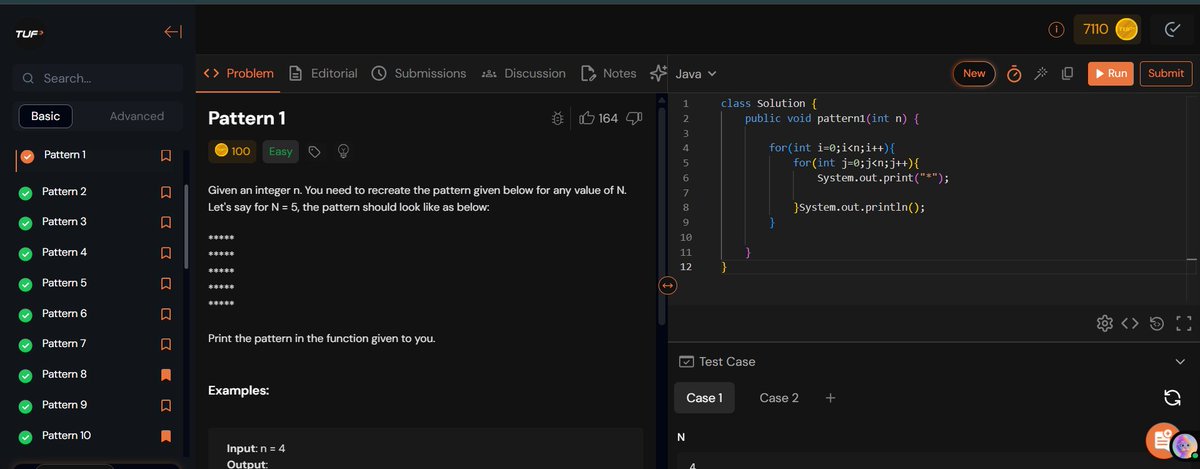Open the info icon near coins

point(1055,30)
